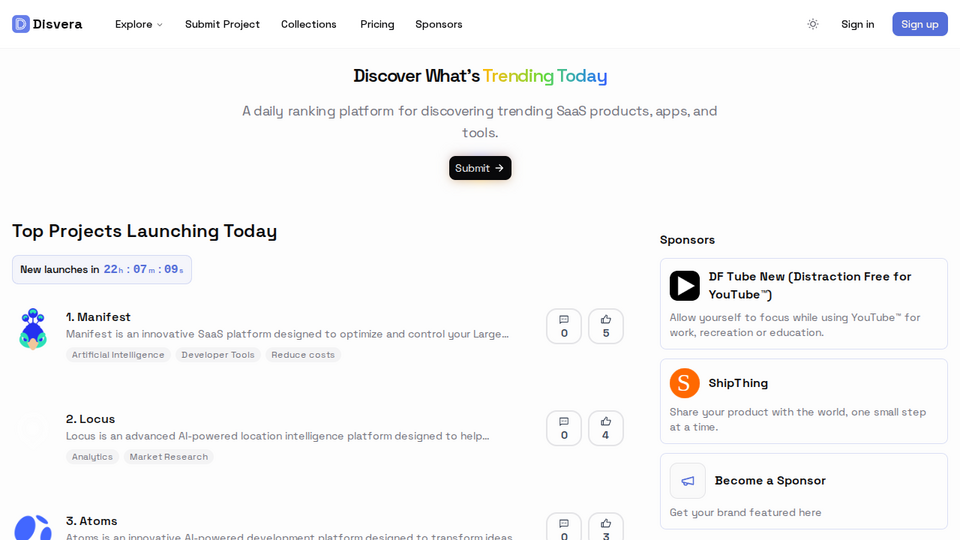Go to Collections
960x540 pixels.
[309, 24]
